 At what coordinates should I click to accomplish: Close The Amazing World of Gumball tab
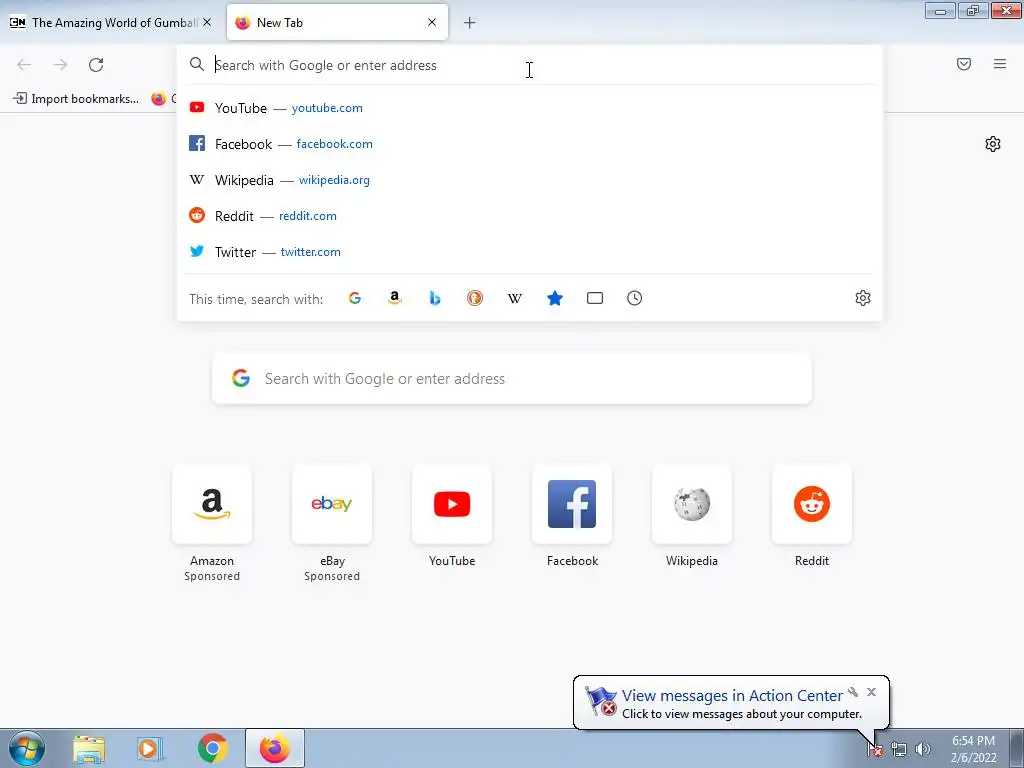tap(207, 22)
